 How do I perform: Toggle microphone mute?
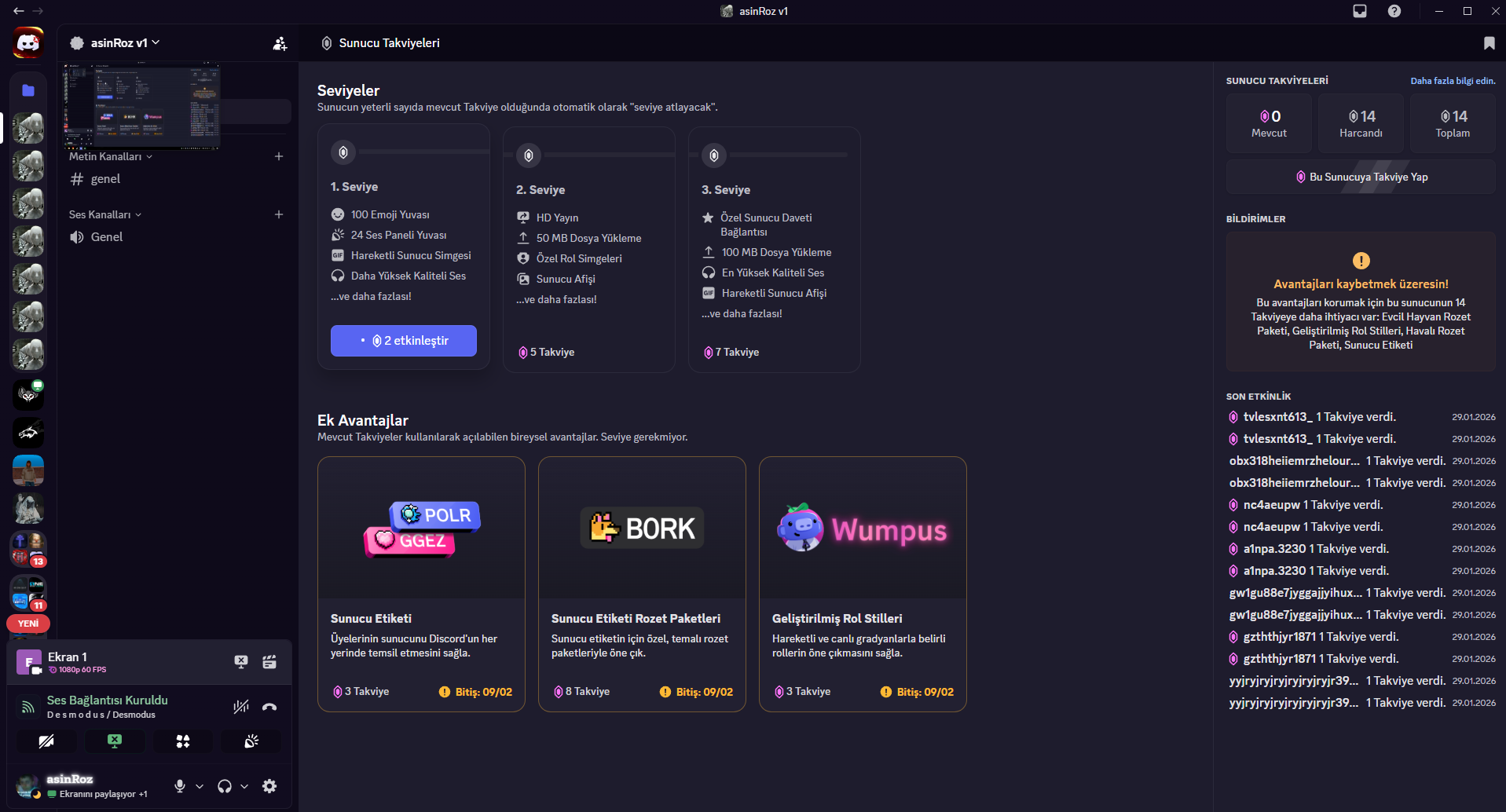coord(180,786)
